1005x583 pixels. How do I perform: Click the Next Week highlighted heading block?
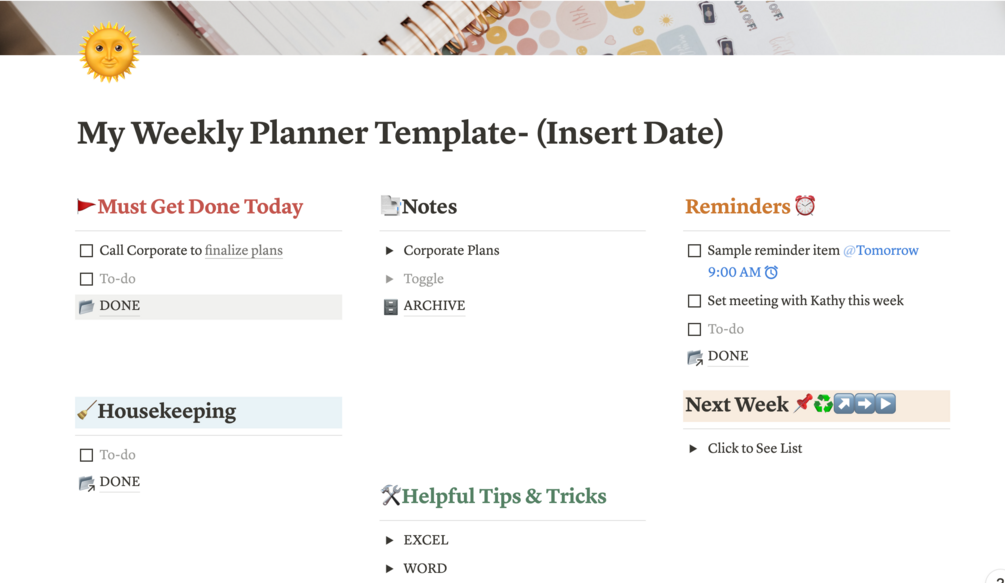pyautogui.click(x=737, y=405)
